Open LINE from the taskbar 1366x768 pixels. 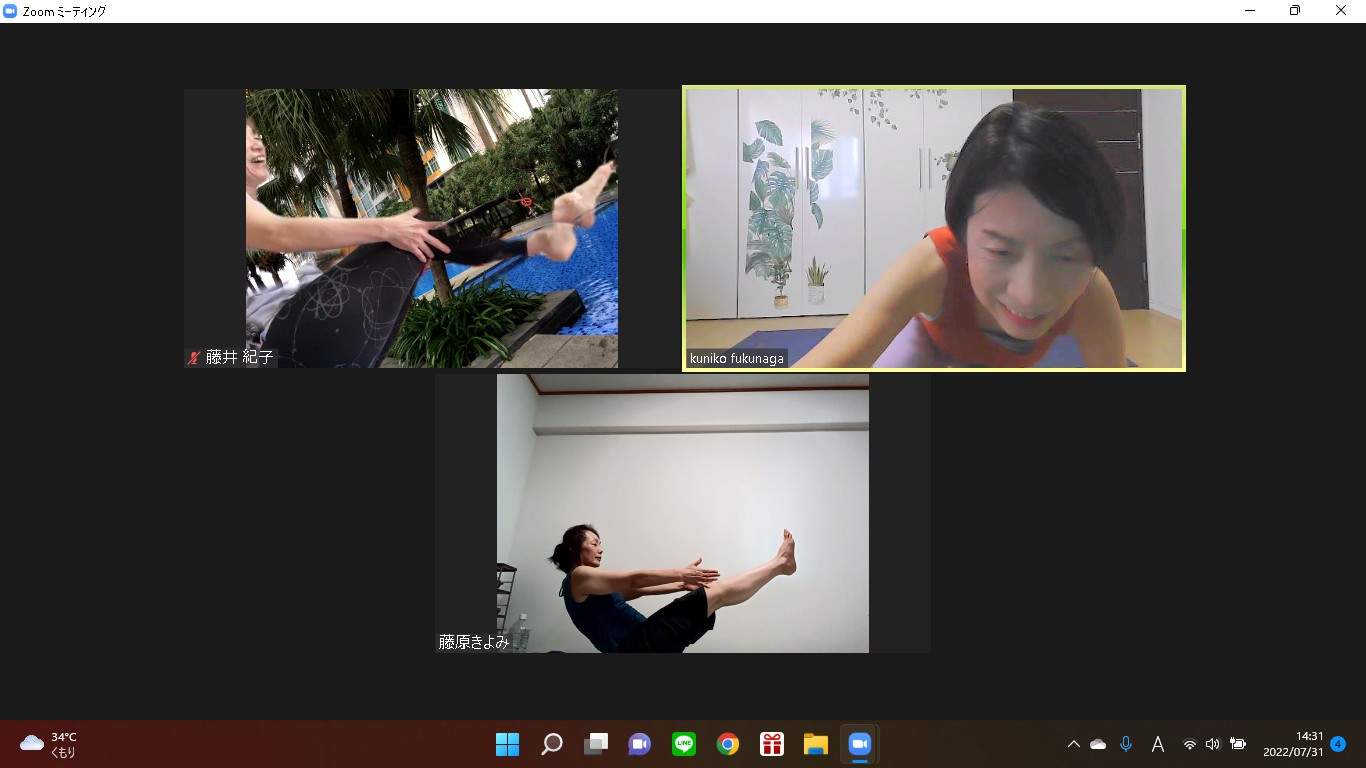point(684,744)
